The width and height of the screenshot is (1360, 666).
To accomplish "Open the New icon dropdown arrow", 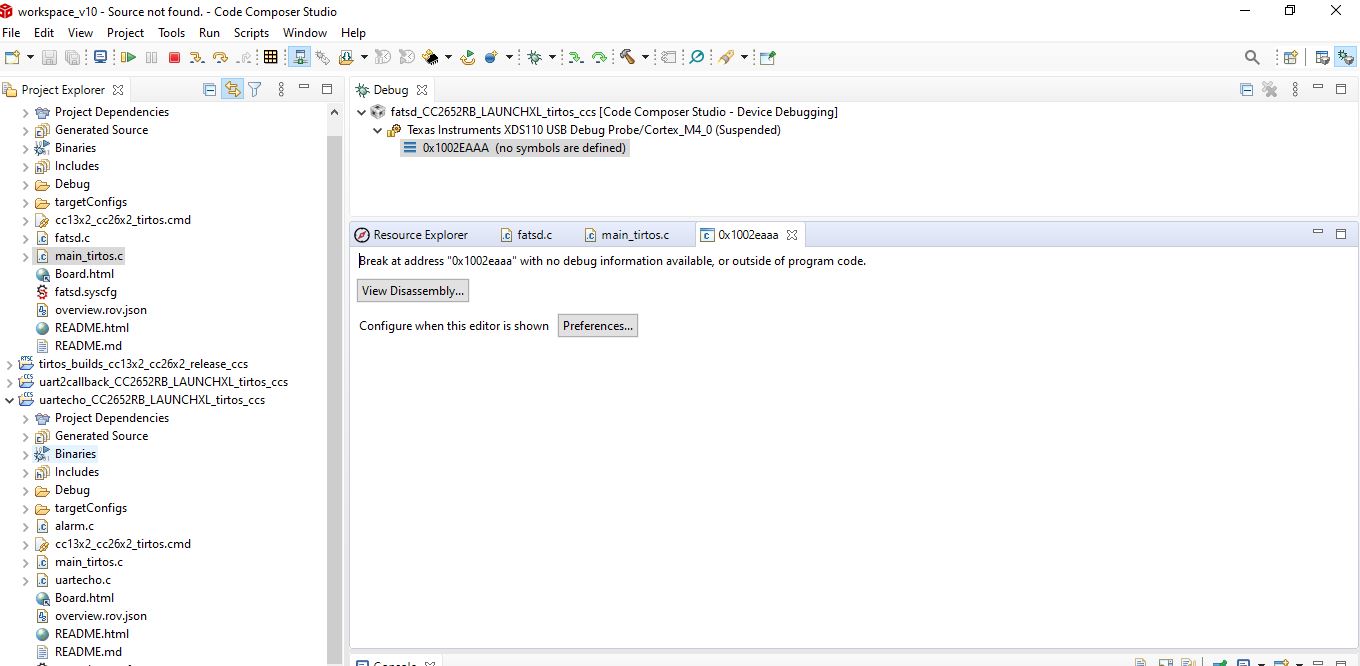I will click(30, 57).
